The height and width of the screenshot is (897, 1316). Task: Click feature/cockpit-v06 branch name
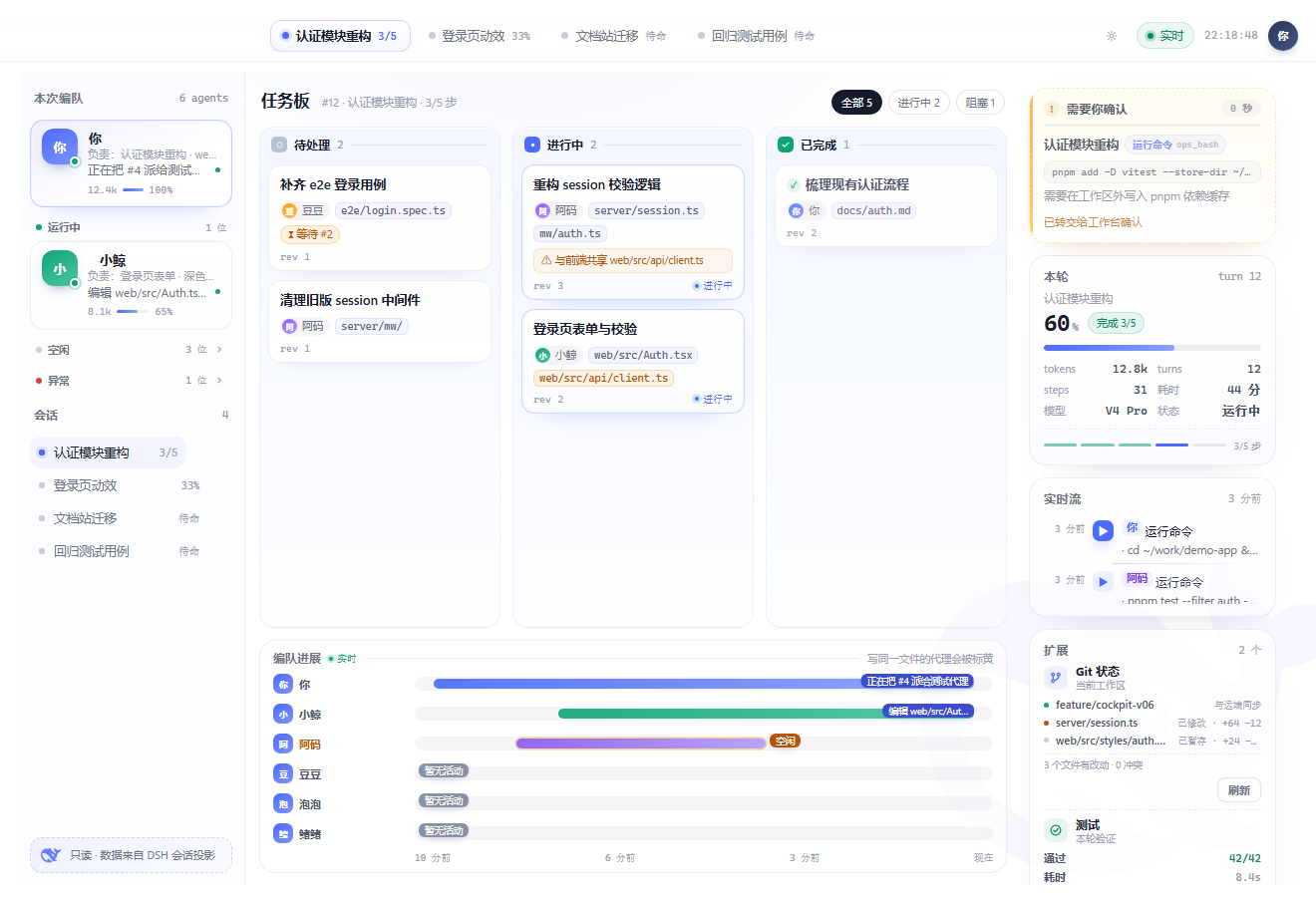click(1105, 705)
